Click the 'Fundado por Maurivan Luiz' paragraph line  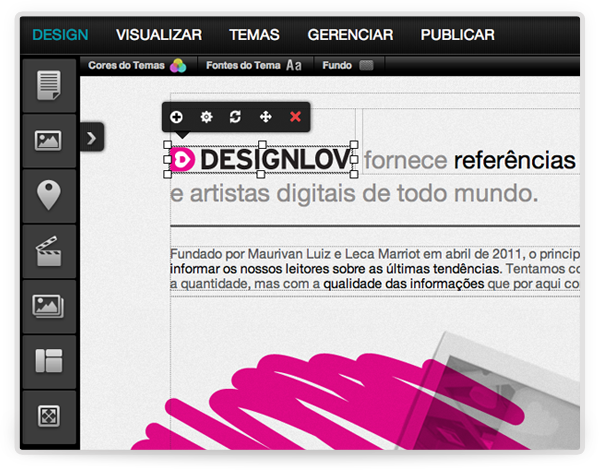point(374,254)
